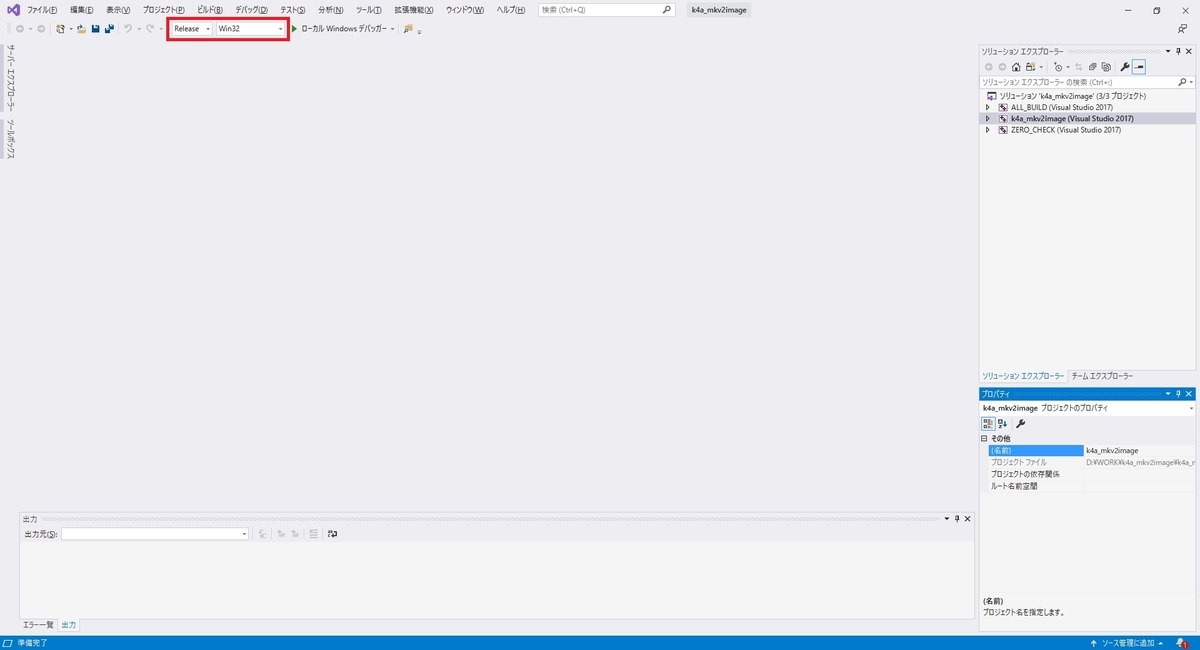Open the ビルド(B) menu
This screenshot has height=650, width=1200.
pyautogui.click(x=210, y=10)
